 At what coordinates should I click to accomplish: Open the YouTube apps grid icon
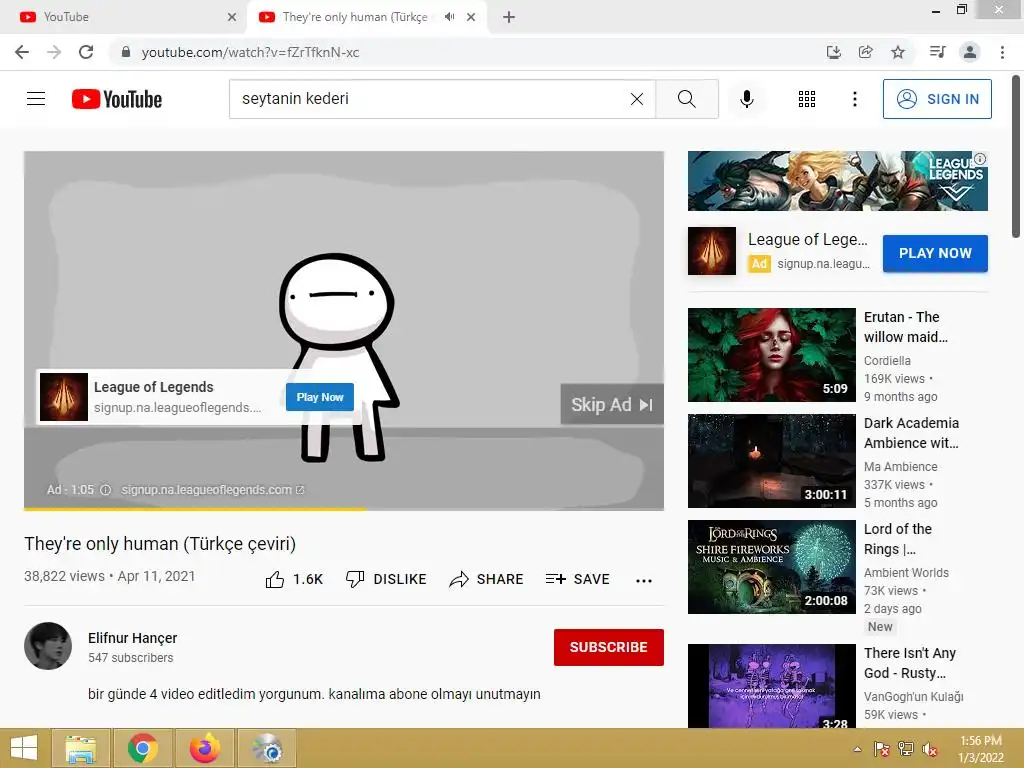coord(807,99)
